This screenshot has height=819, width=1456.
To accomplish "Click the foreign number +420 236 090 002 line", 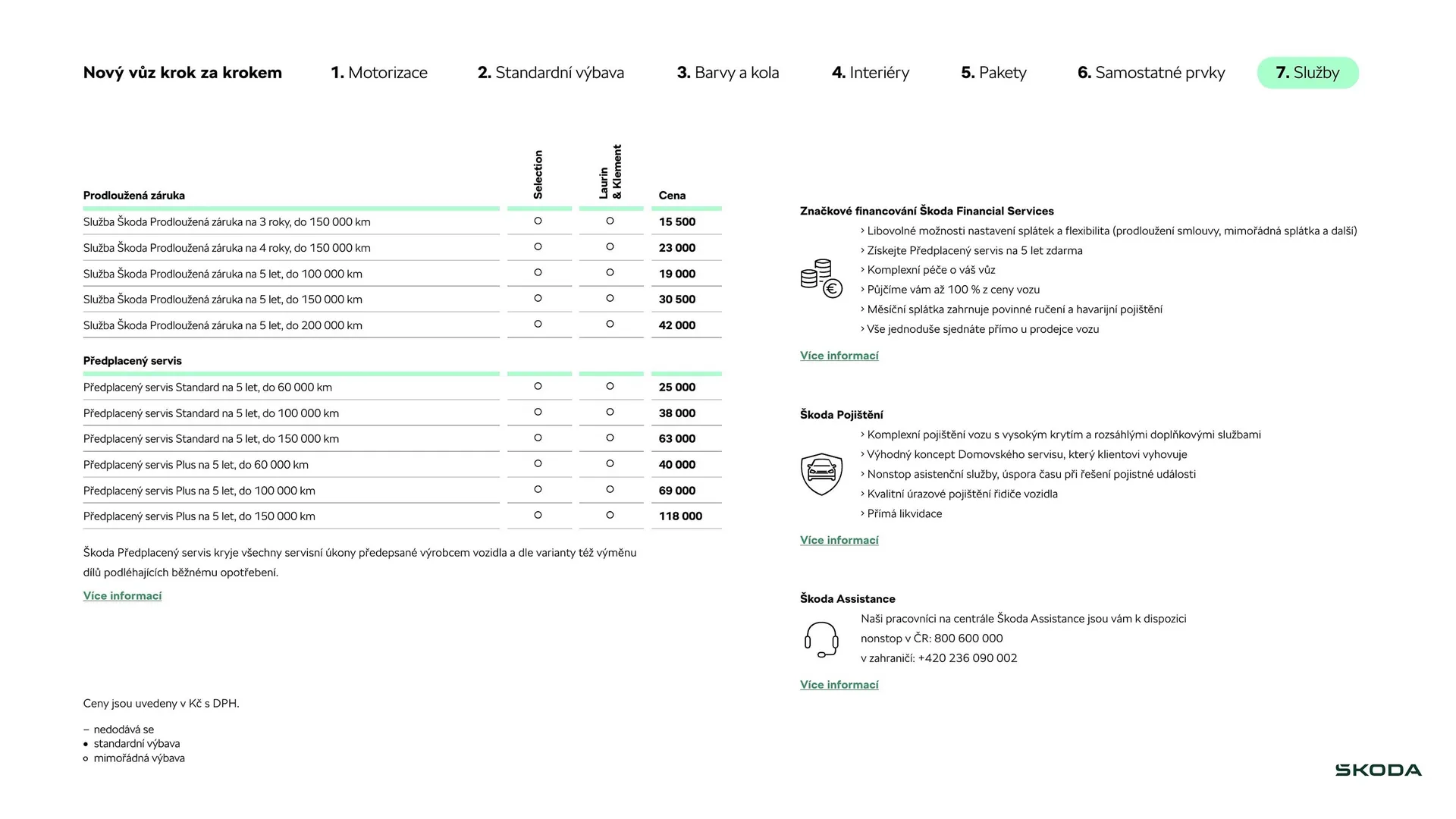I will (x=939, y=658).
